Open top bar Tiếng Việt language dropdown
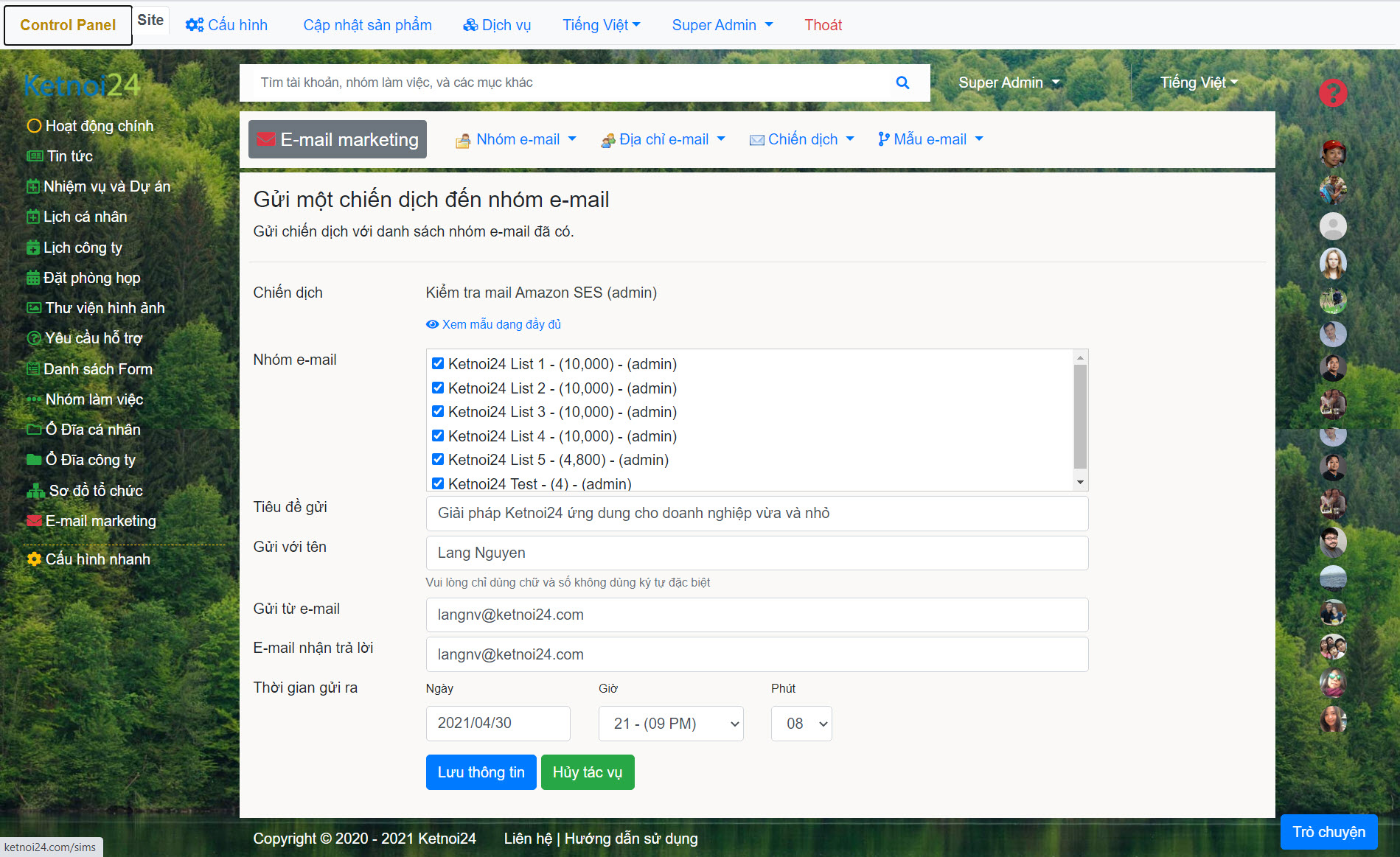Screen dimensions: 1400x857 tap(602, 25)
